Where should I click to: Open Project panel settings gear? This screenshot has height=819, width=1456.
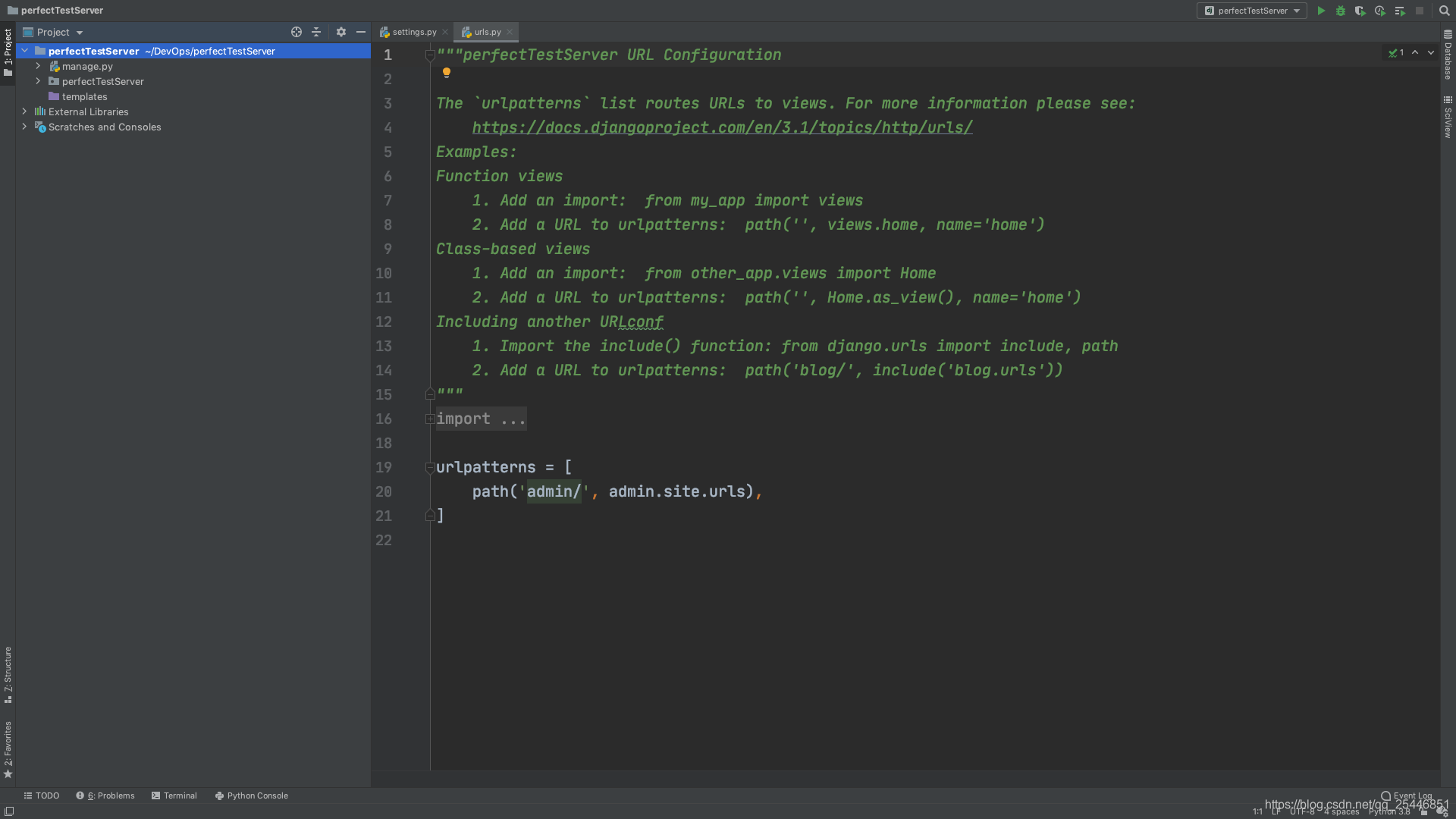click(341, 32)
